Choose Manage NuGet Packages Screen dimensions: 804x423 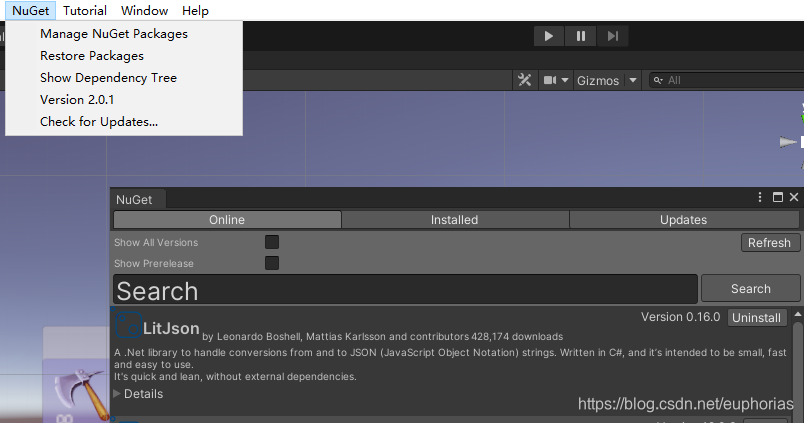pos(114,34)
